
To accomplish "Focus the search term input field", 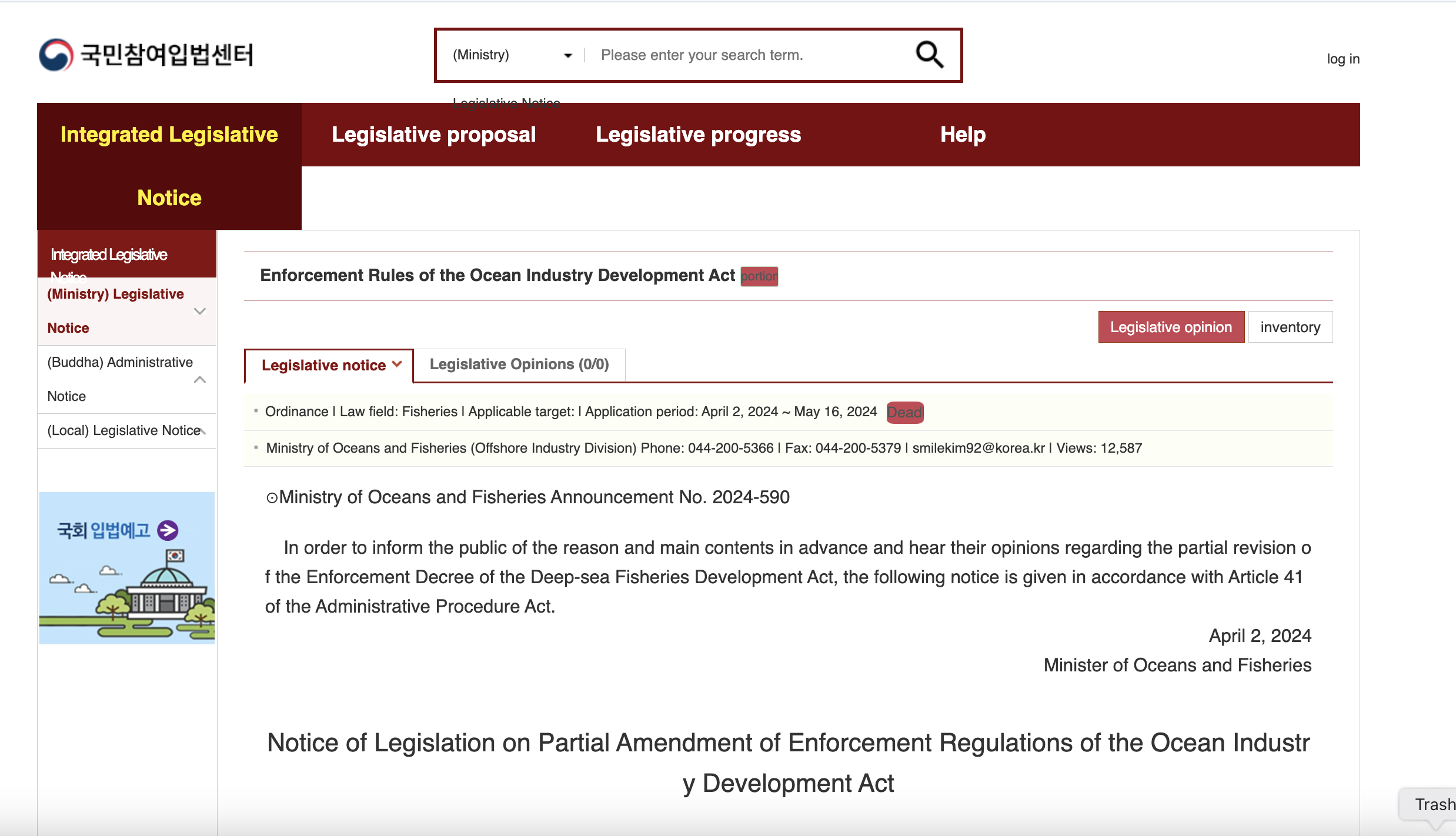I will [747, 55].
